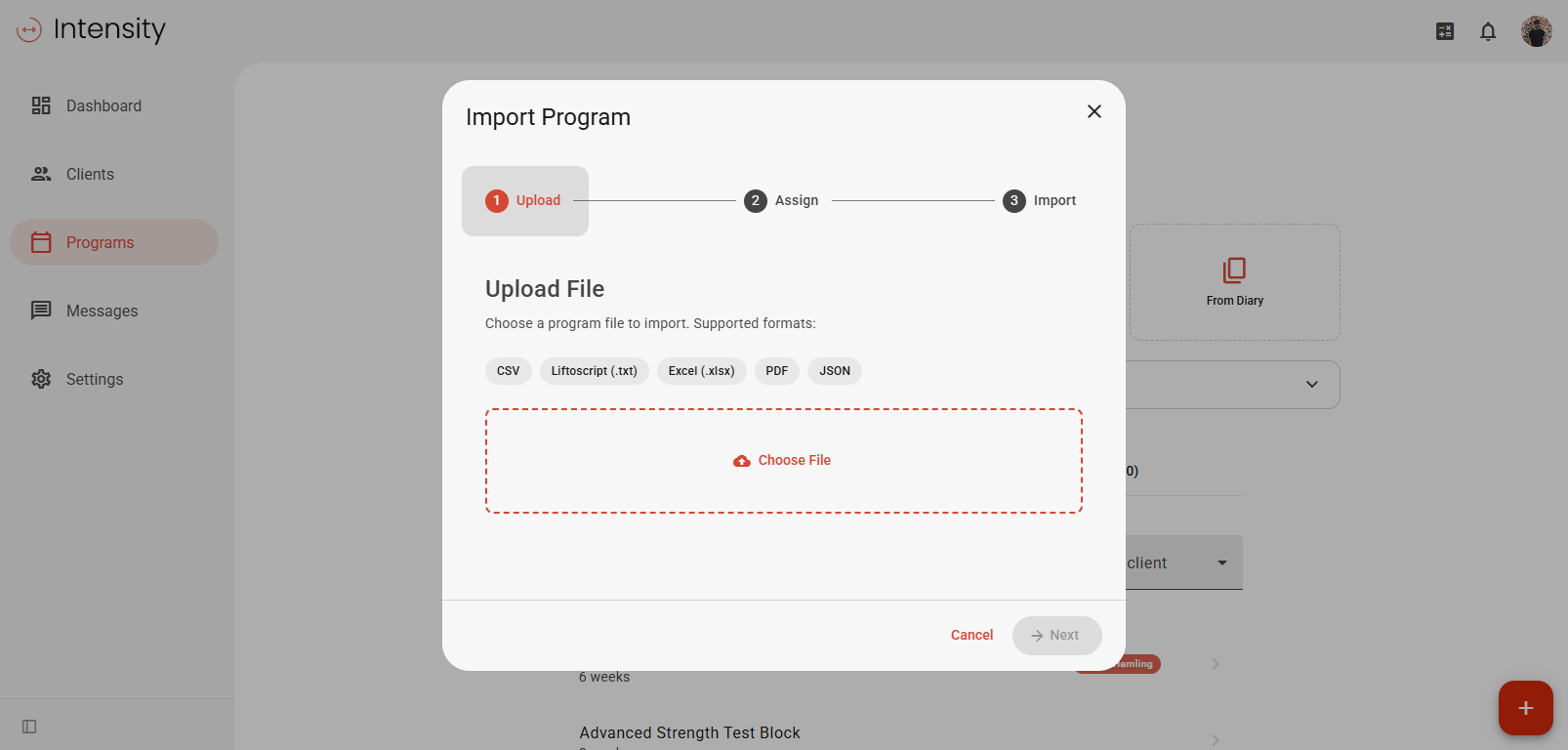1568x750 pixels.
Task: Jump to step 3 Import
Action: pos(1040,200)
